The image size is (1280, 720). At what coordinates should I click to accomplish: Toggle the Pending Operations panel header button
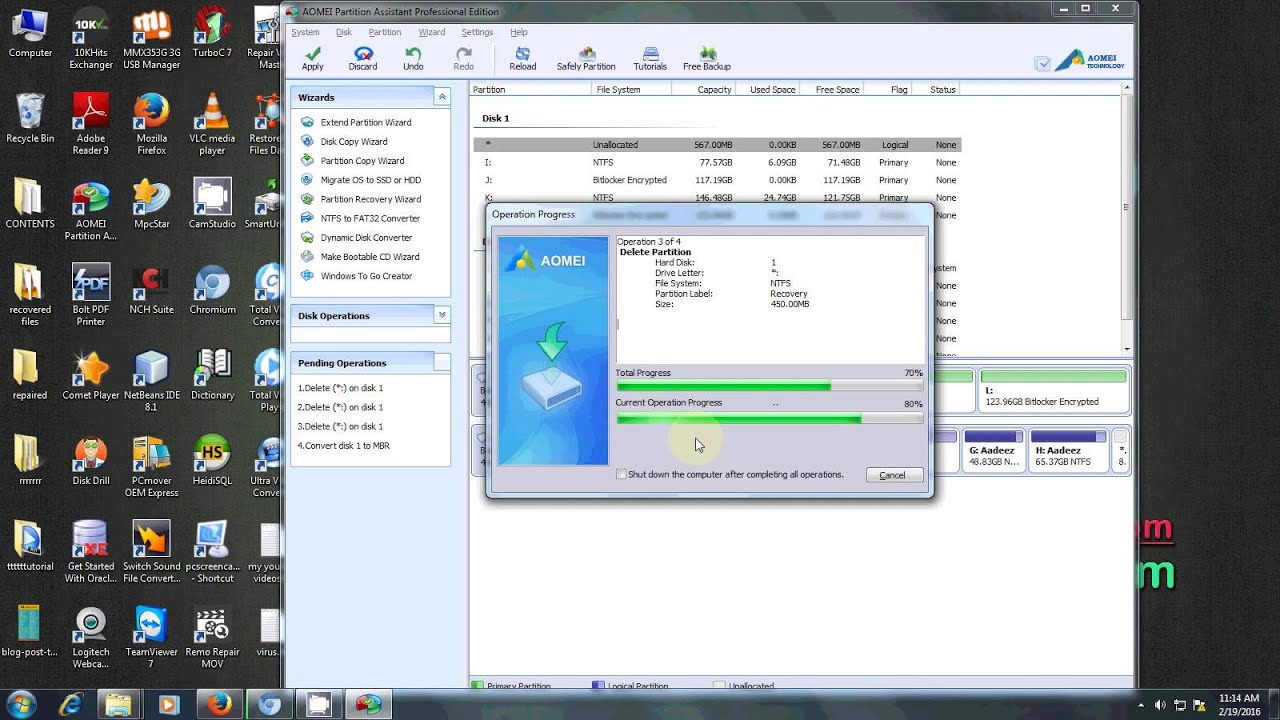pyautogui.click(x=441, y=362)
